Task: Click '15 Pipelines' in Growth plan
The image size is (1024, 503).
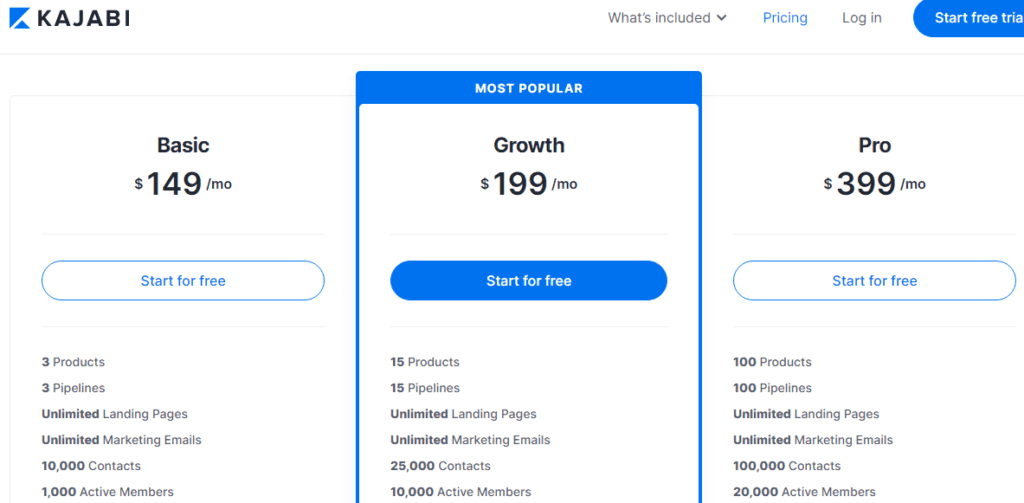Action: 425,388
